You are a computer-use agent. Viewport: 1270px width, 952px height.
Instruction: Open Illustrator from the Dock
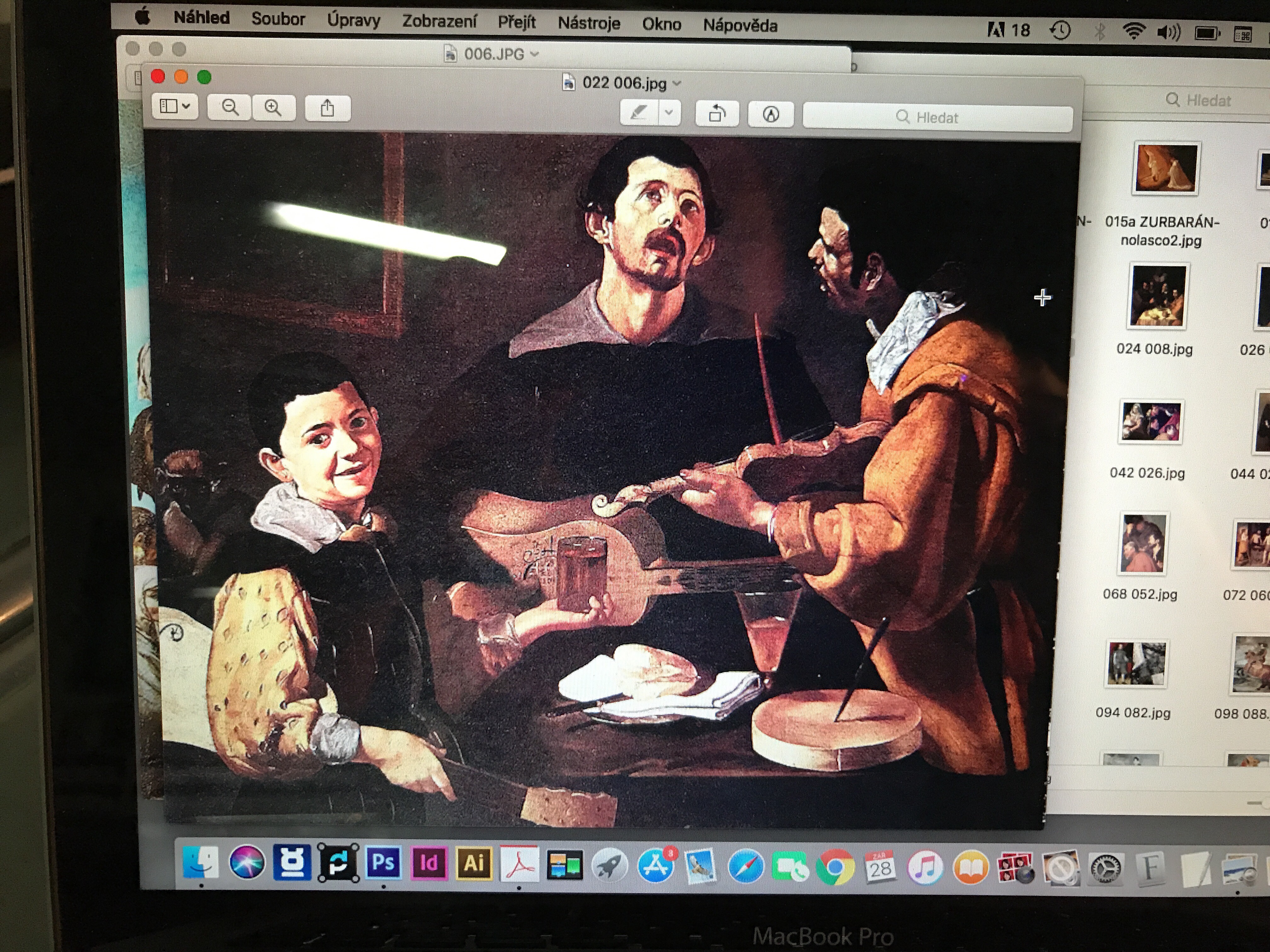(474, 863)
